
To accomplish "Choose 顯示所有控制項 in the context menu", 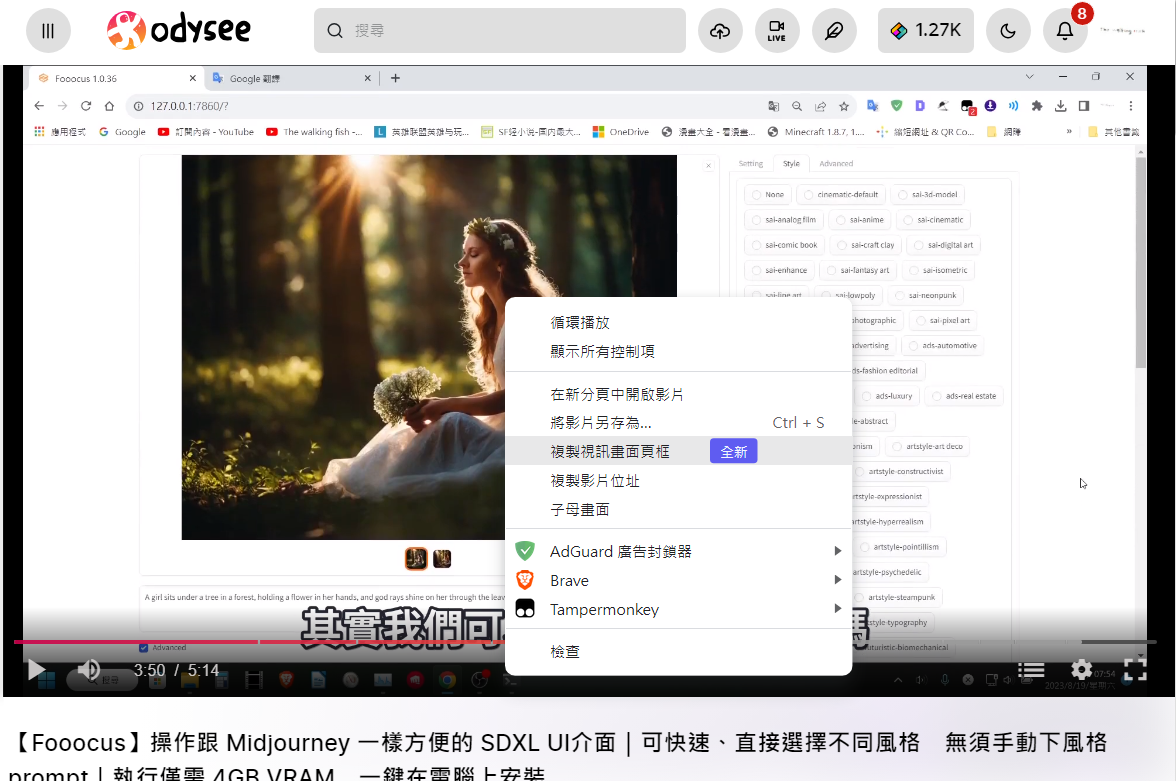I will 679,351.
